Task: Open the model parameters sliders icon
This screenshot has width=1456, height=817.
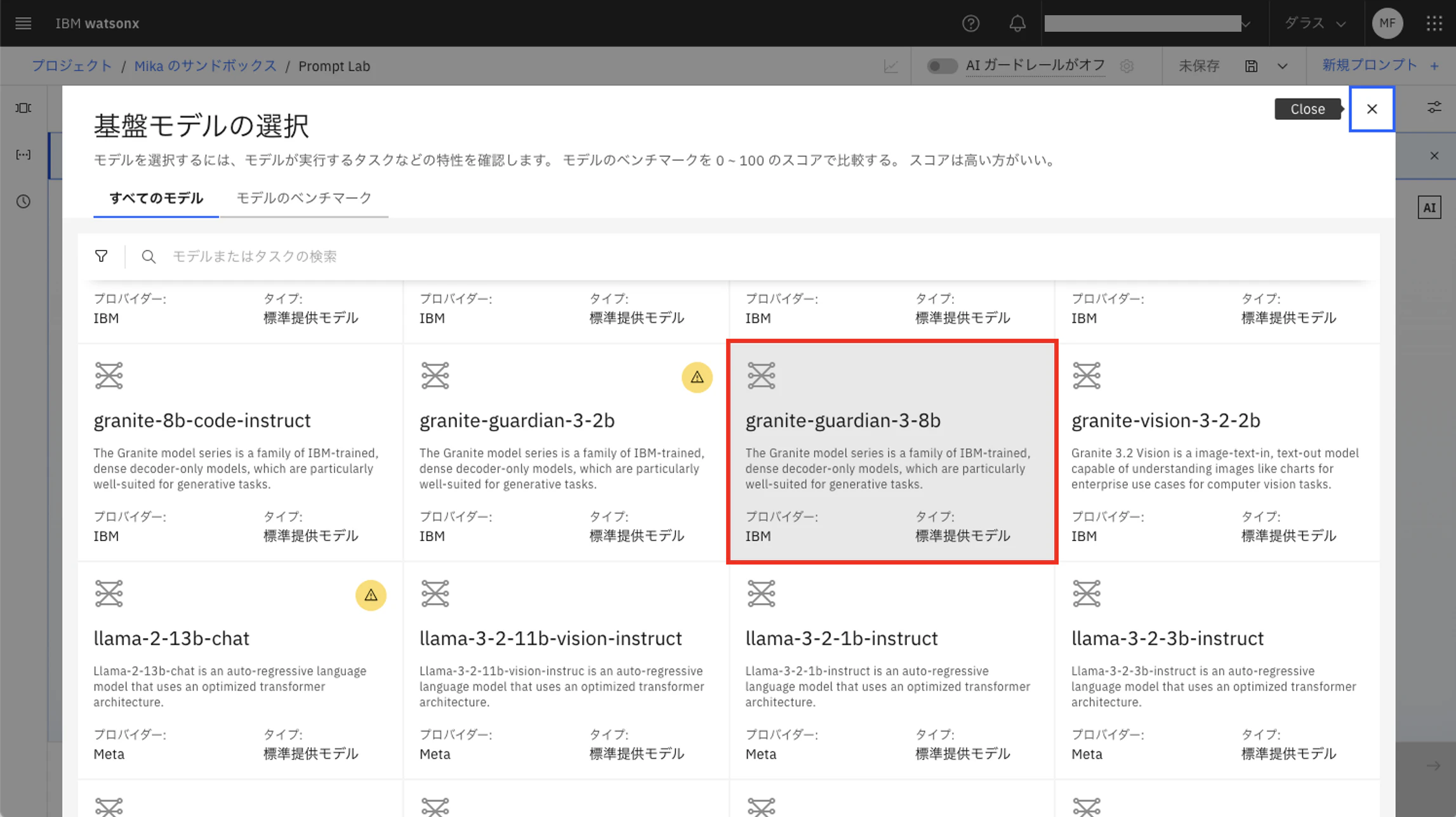Action: 1434,108
